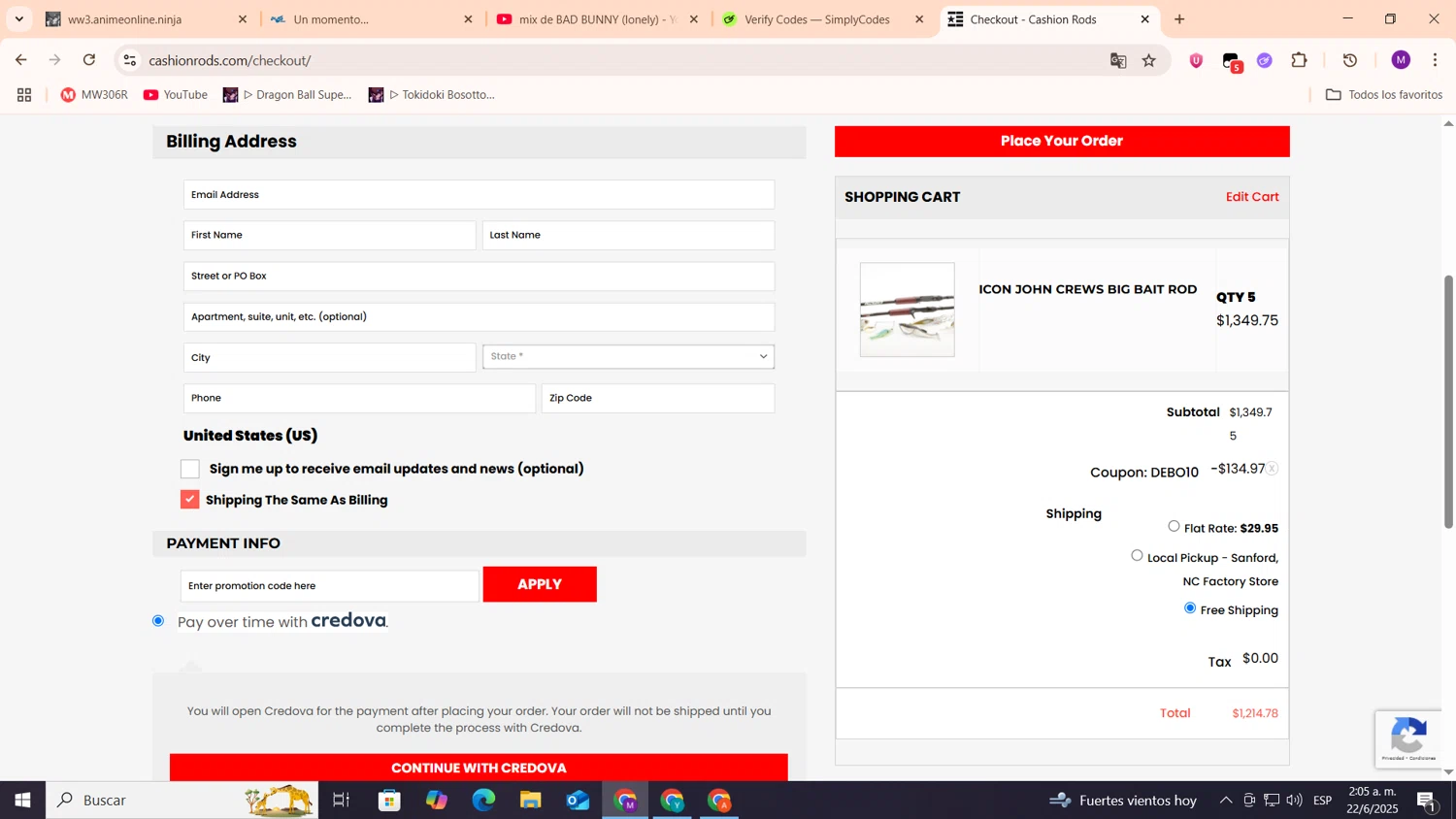Open Chrome profile M avatar
The height and width of the screenshot is (819, 1456).
1401,60
